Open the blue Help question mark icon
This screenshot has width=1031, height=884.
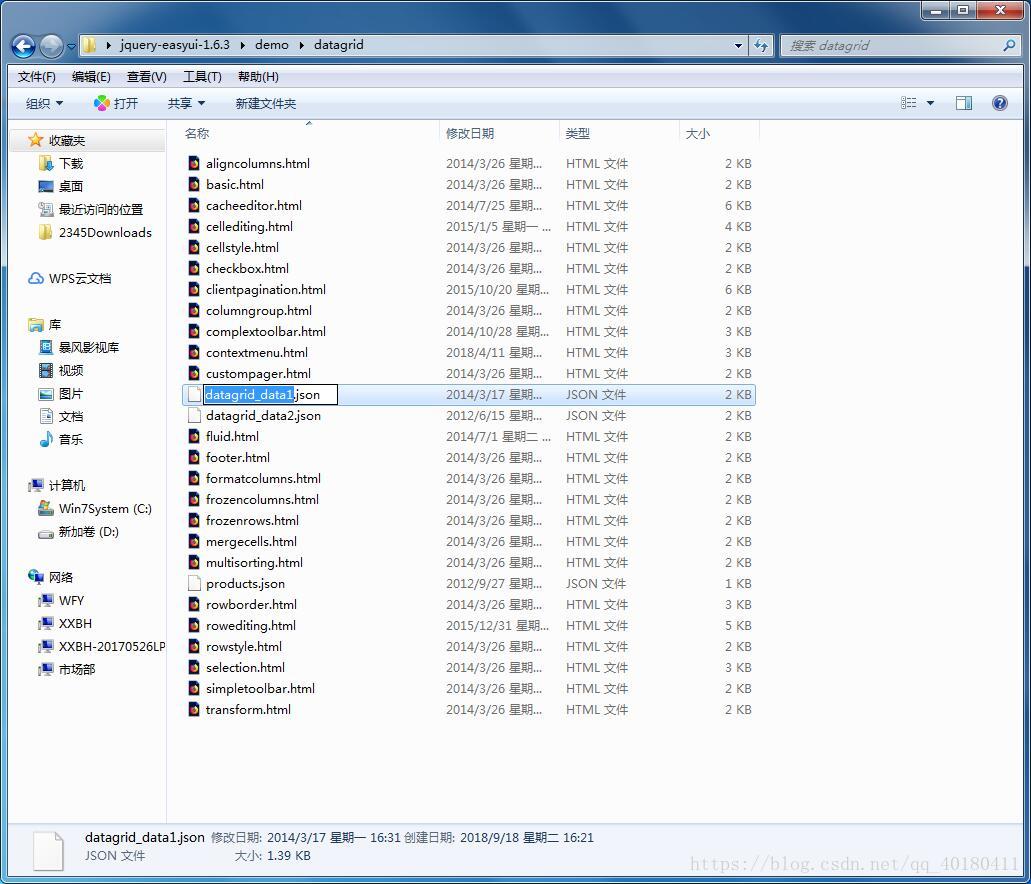999,103
